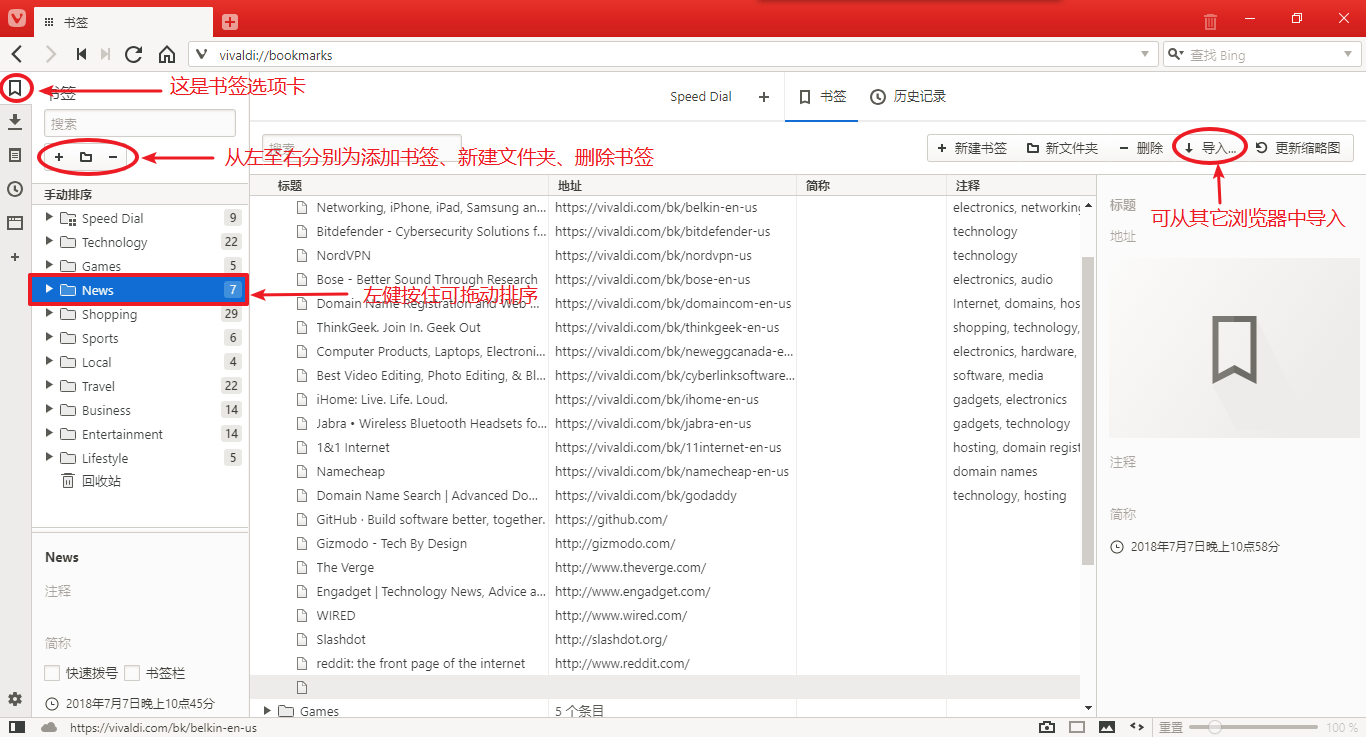Open closed tabs trash icon
This screenshot has width=1366, height=737.
[1210, 21]
